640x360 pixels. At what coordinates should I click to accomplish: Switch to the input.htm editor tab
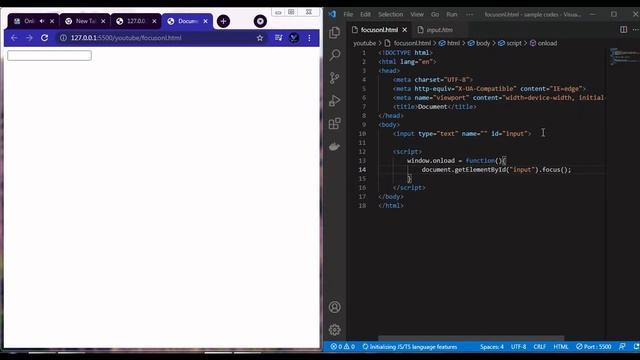(x=440, y=30)
